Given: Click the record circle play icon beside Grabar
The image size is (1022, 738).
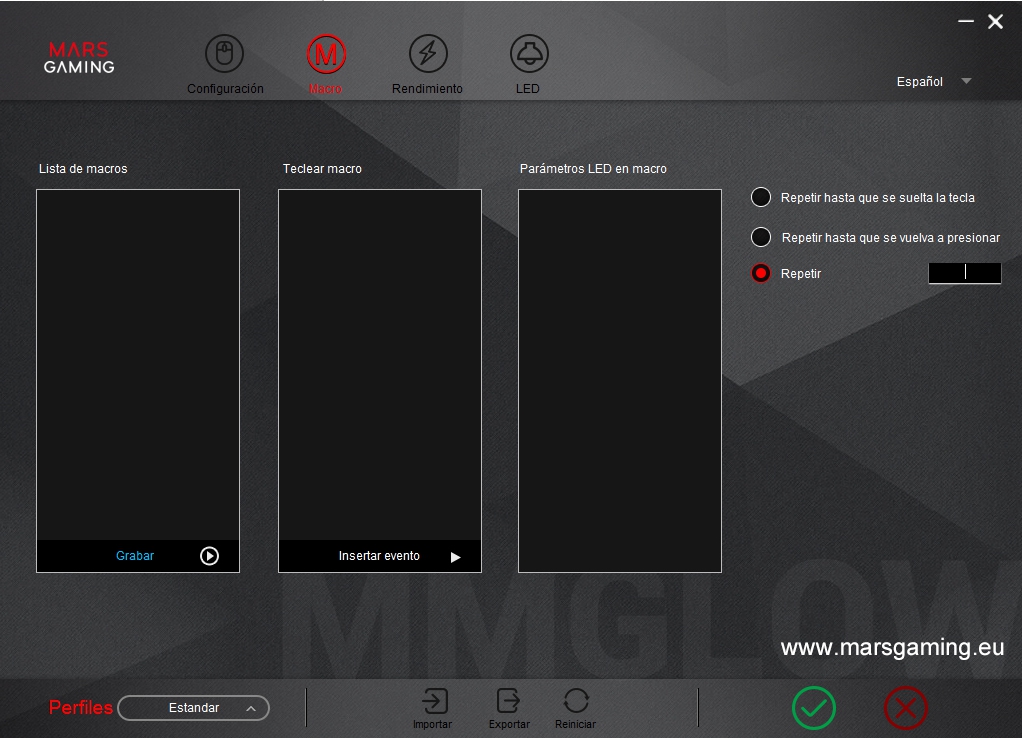Looking at the screenshot, I should point(209,555).
